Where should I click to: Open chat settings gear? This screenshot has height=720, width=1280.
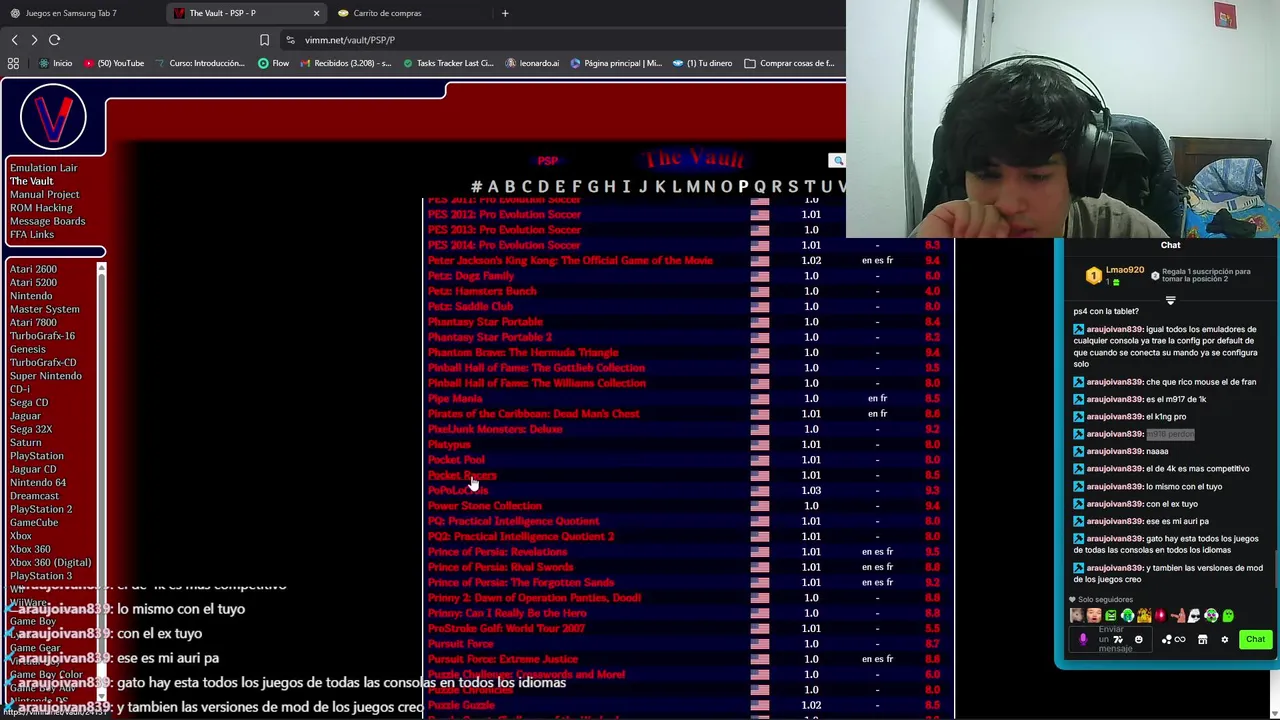(1224, 640)
